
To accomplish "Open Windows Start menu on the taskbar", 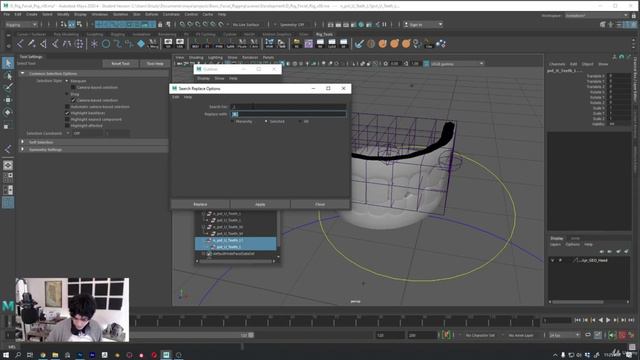I will click(6, 355).
